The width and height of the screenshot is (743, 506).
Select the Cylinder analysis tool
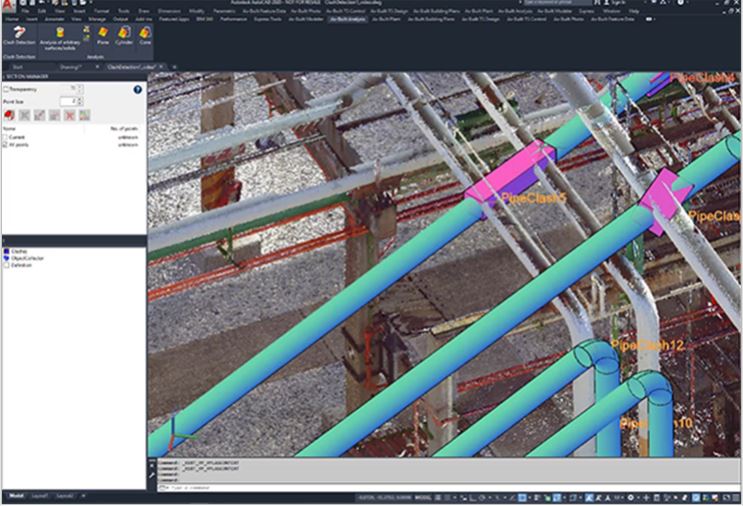(124, 36)
